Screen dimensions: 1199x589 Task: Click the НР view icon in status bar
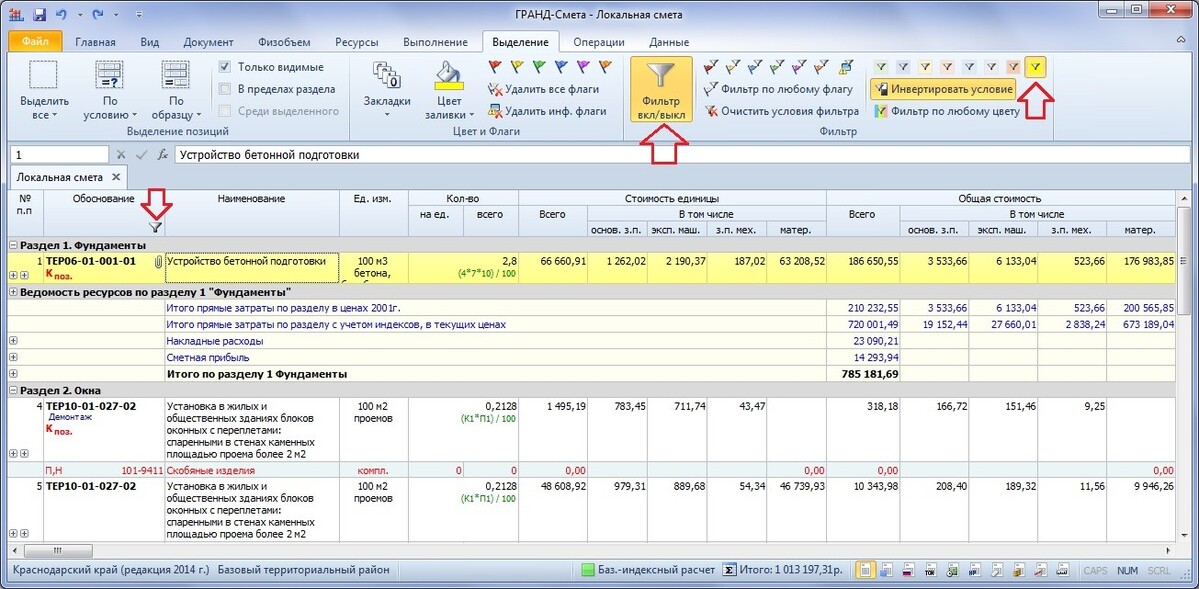(975, 570)
